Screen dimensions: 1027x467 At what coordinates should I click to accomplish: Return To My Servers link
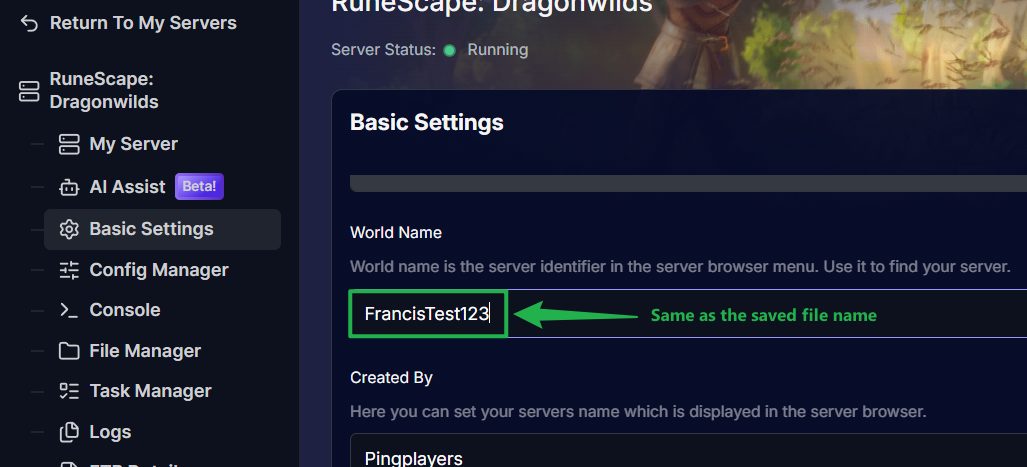click(143, 23)
